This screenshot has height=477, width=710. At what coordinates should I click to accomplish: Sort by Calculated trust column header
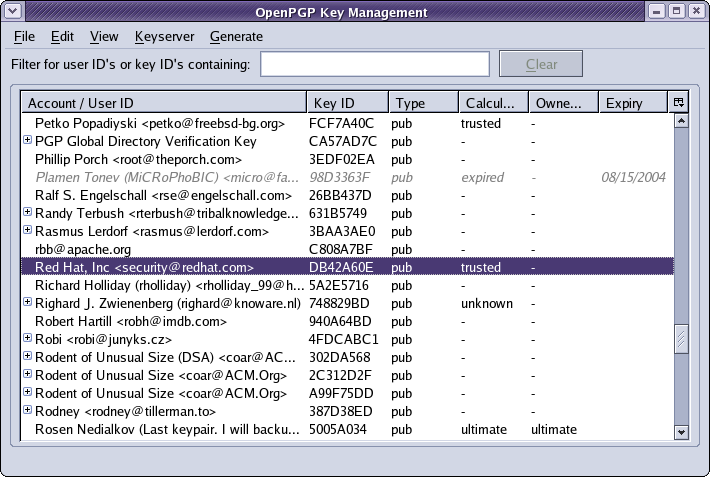pyautogui.click(x=494, y=103)
